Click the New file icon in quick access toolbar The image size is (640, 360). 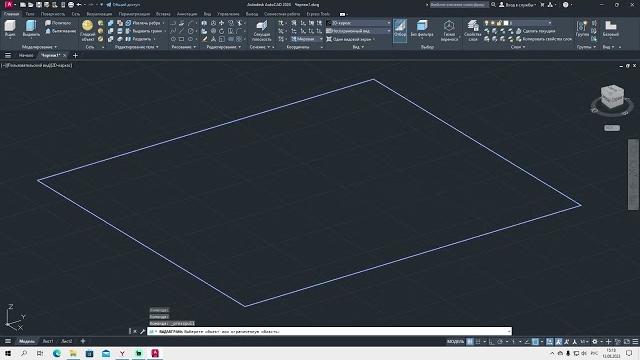(x=23, y=4)
